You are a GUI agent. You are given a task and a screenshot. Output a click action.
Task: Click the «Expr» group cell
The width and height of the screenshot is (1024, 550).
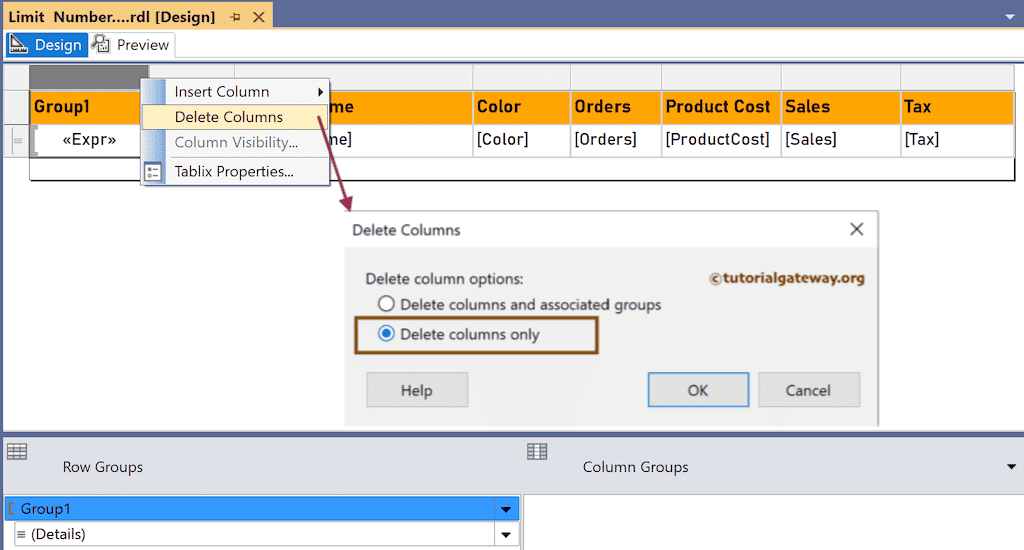click(88, 140)
